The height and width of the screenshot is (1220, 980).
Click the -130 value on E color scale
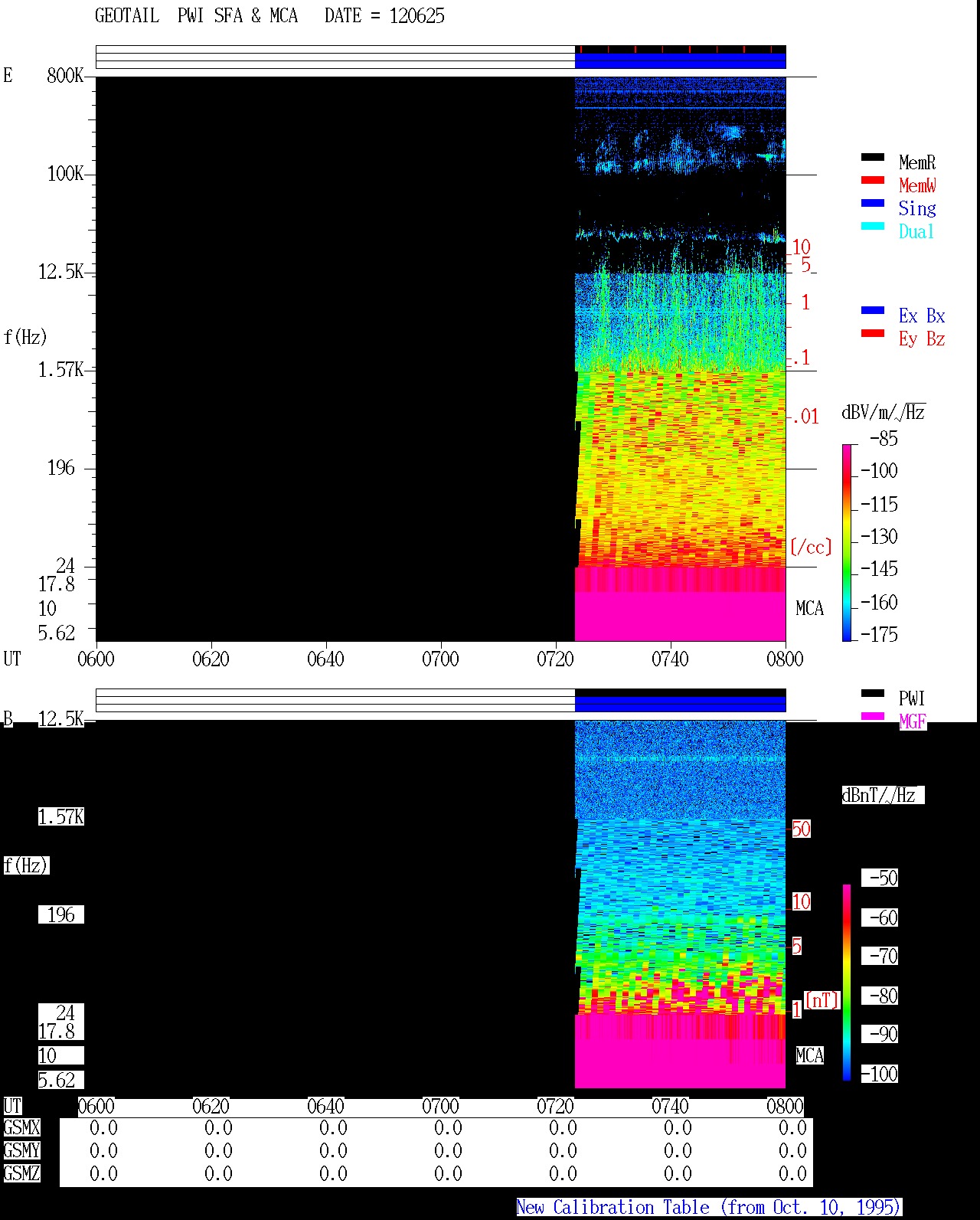click(x=879, y=536)
